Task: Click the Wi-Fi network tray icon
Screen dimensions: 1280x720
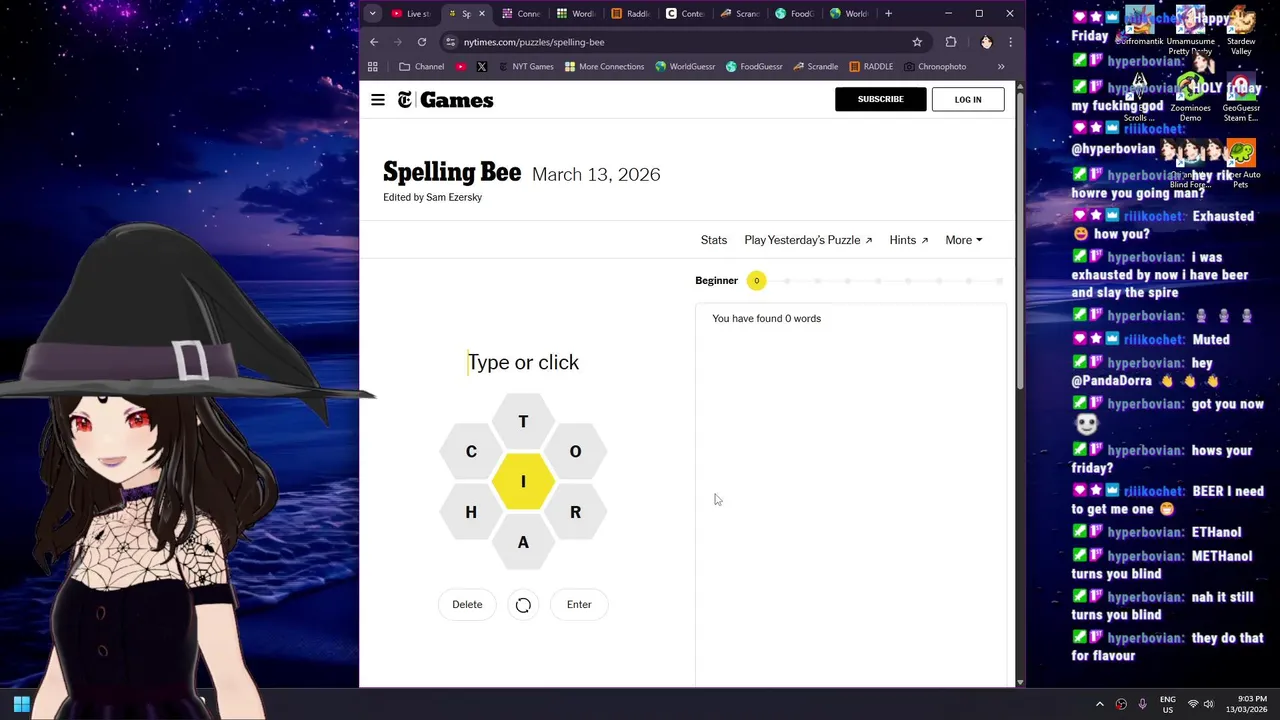Action: click(1192, 704)
